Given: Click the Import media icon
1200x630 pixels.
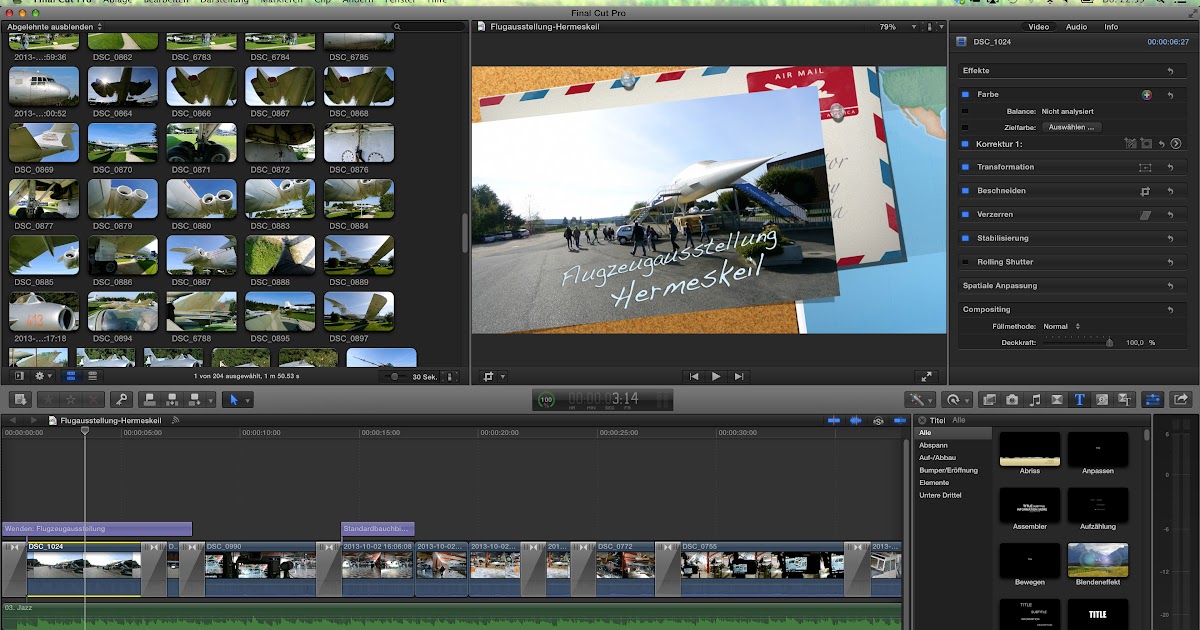Looking at the screenshot, I should pyautogui.click(x=19, y=399).
